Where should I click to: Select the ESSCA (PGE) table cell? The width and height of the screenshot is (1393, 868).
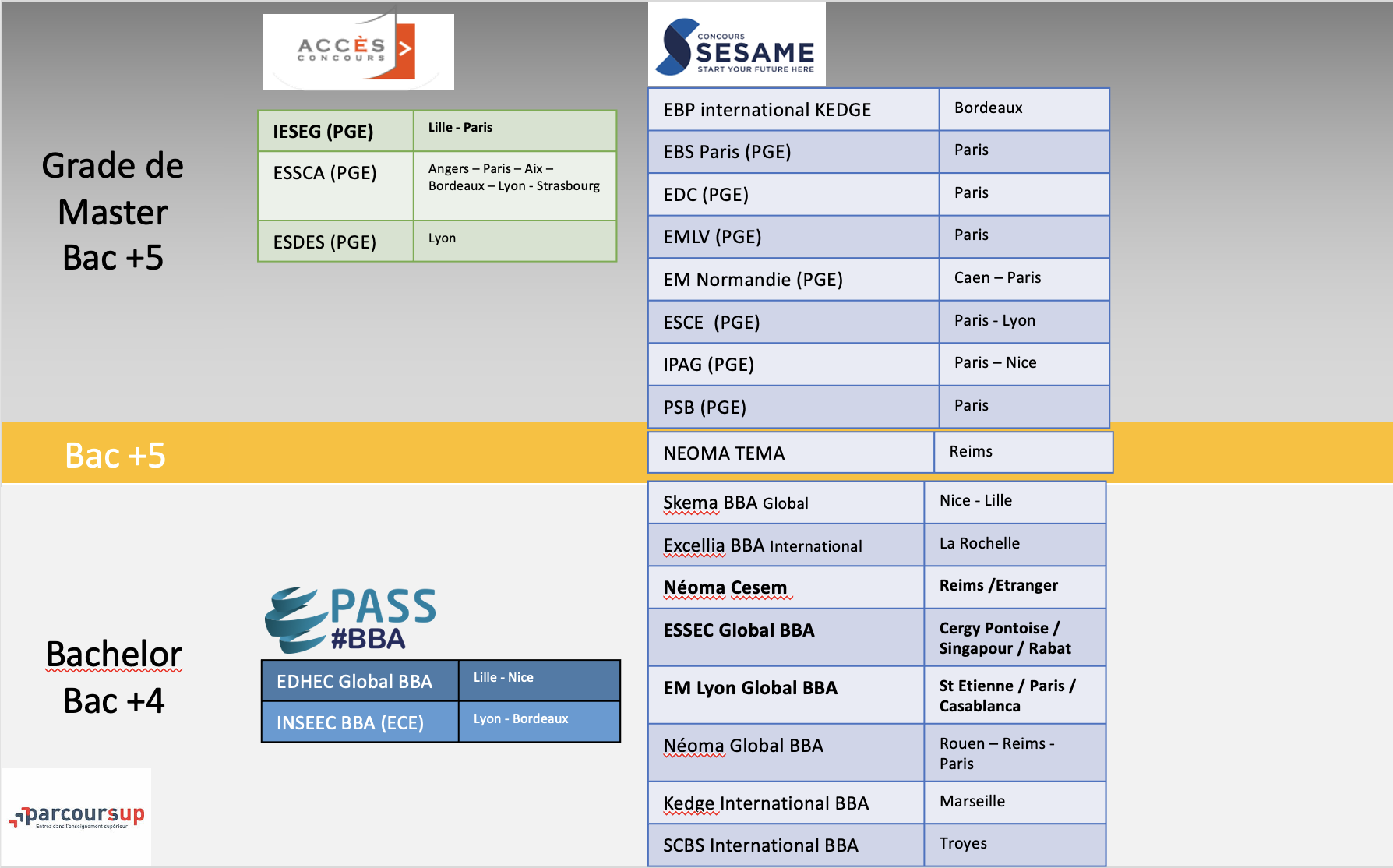335,185
